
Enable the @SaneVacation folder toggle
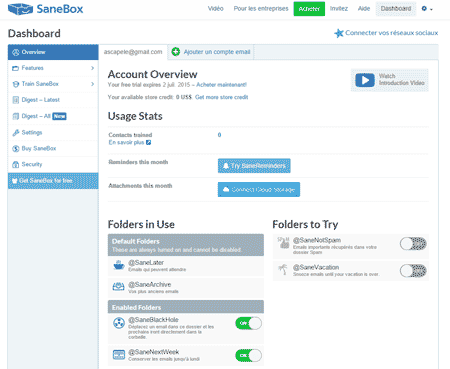[413, 271]
